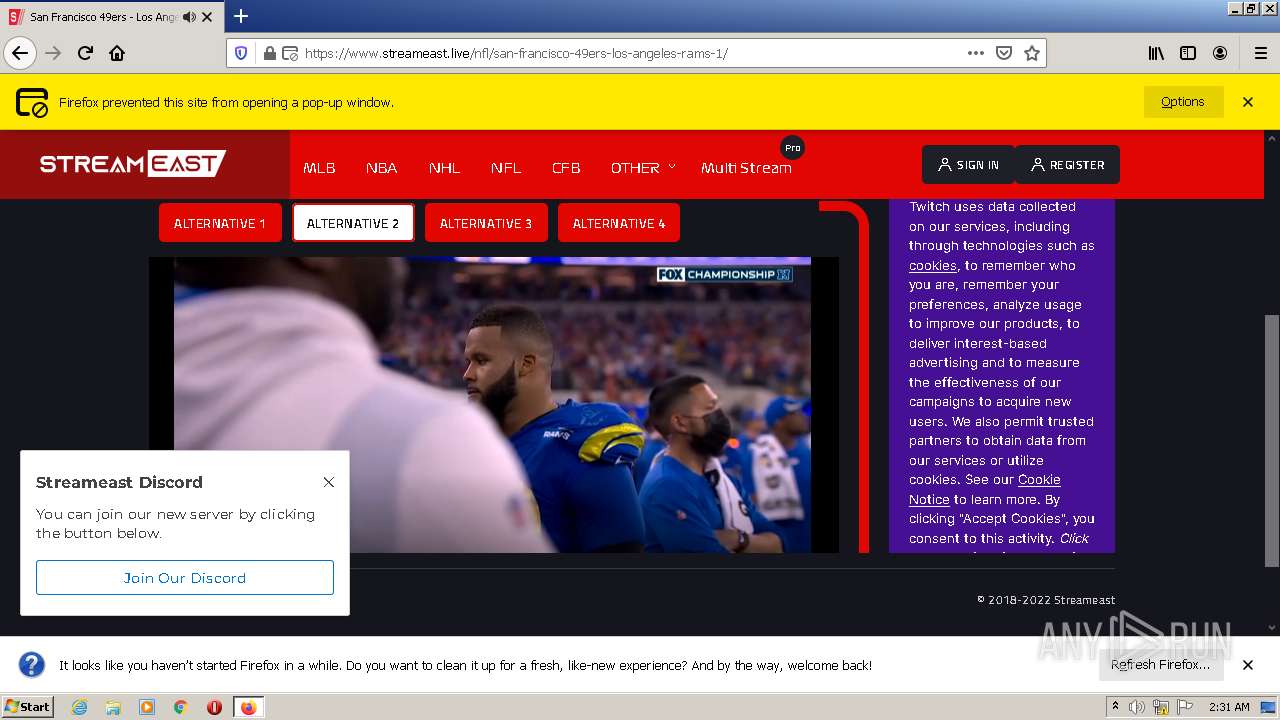The width and height of the screenshot is (1280, 720).
Task: Open the MLB section
Action: pos(319,168)
